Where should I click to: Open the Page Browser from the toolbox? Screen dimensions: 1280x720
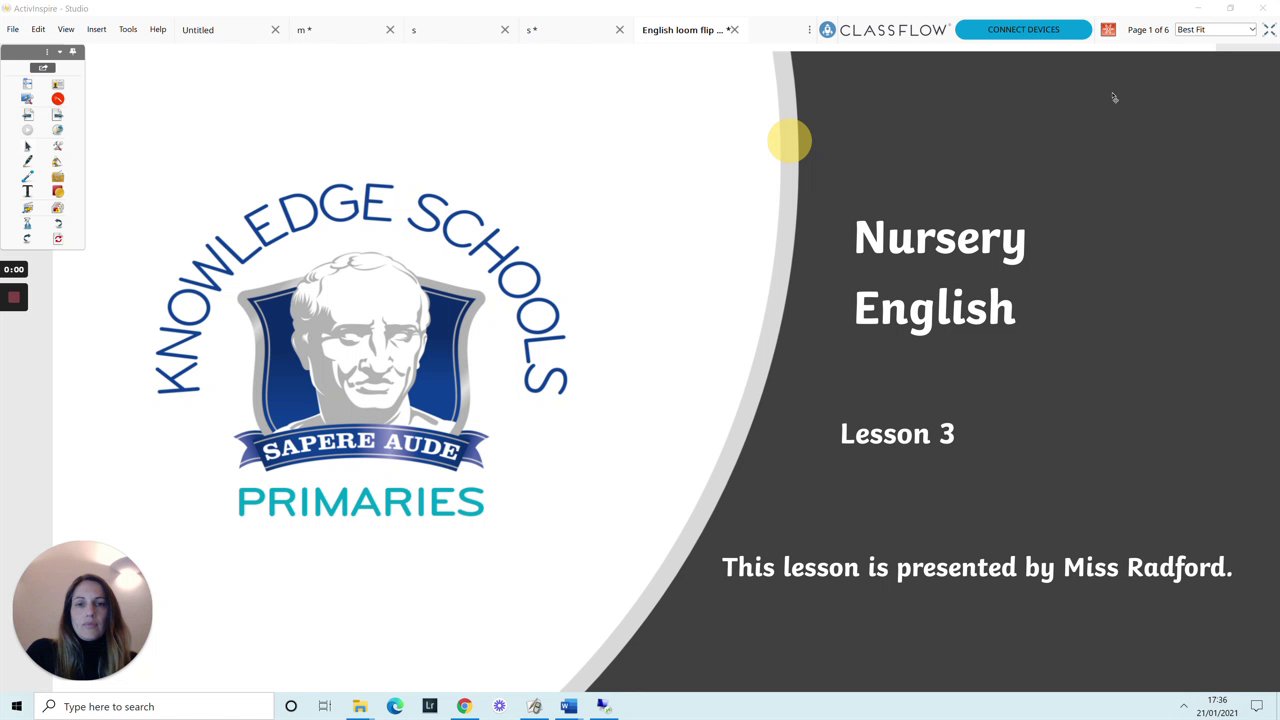point(27,84)
